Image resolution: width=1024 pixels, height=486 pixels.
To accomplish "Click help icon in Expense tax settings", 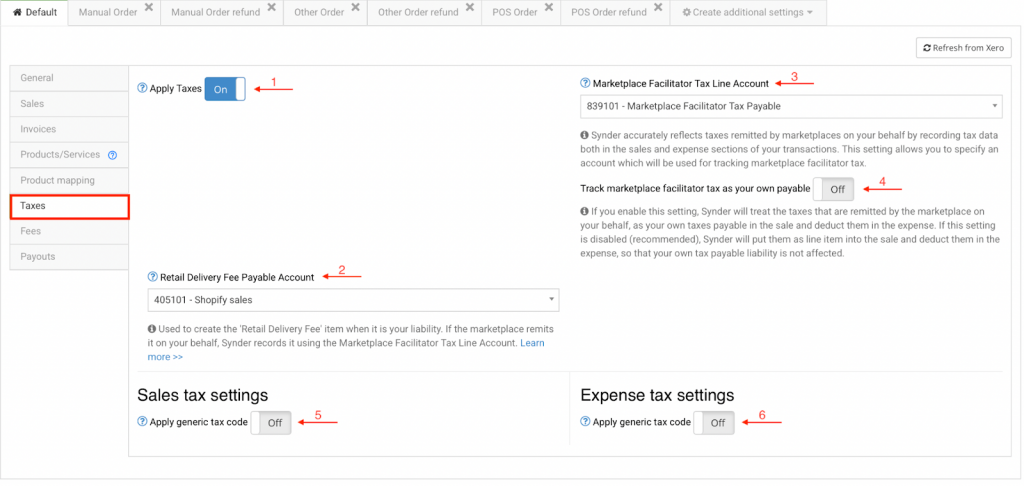I will click(585, 422).
